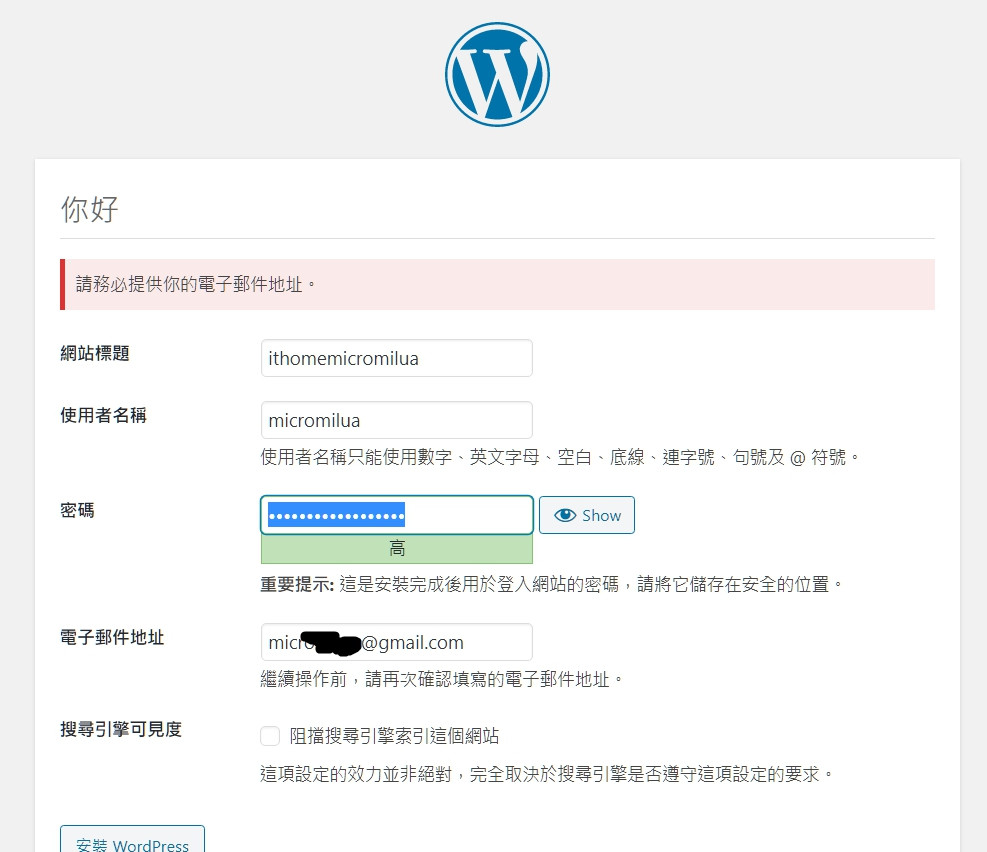Click the 阻擋搜尋引擎索引這個網站 checkbox label
The image size is (987, 852).
point(394,736)
